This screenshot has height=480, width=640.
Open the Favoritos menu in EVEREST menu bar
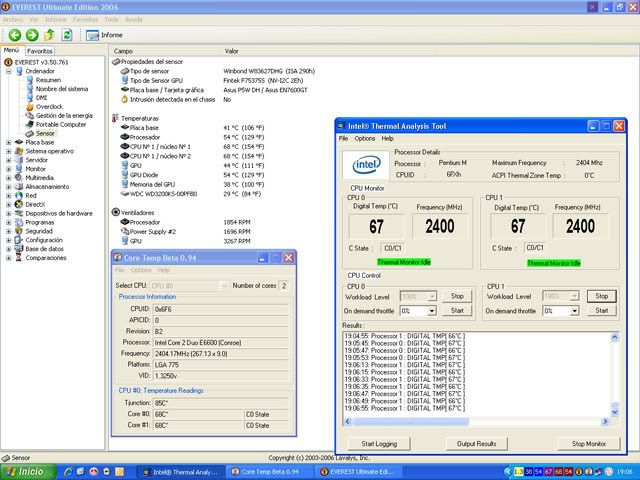pyautogui.click(x=85, y=20)
